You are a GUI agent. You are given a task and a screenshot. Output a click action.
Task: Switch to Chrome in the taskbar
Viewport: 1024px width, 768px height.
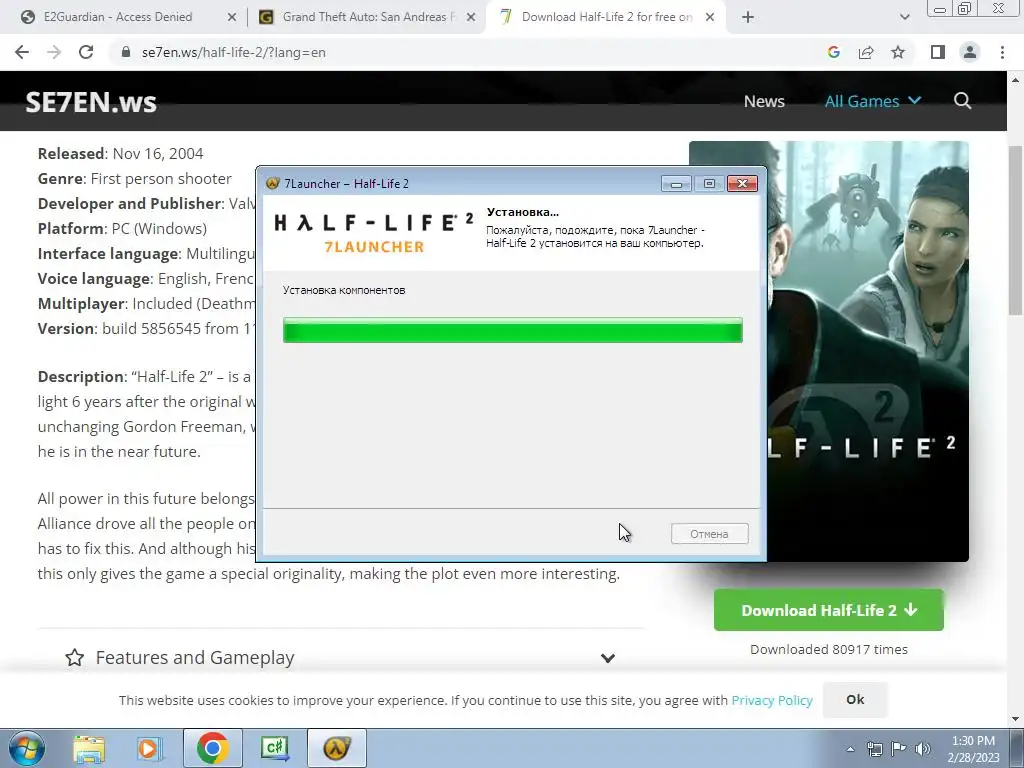click(212, 748)
